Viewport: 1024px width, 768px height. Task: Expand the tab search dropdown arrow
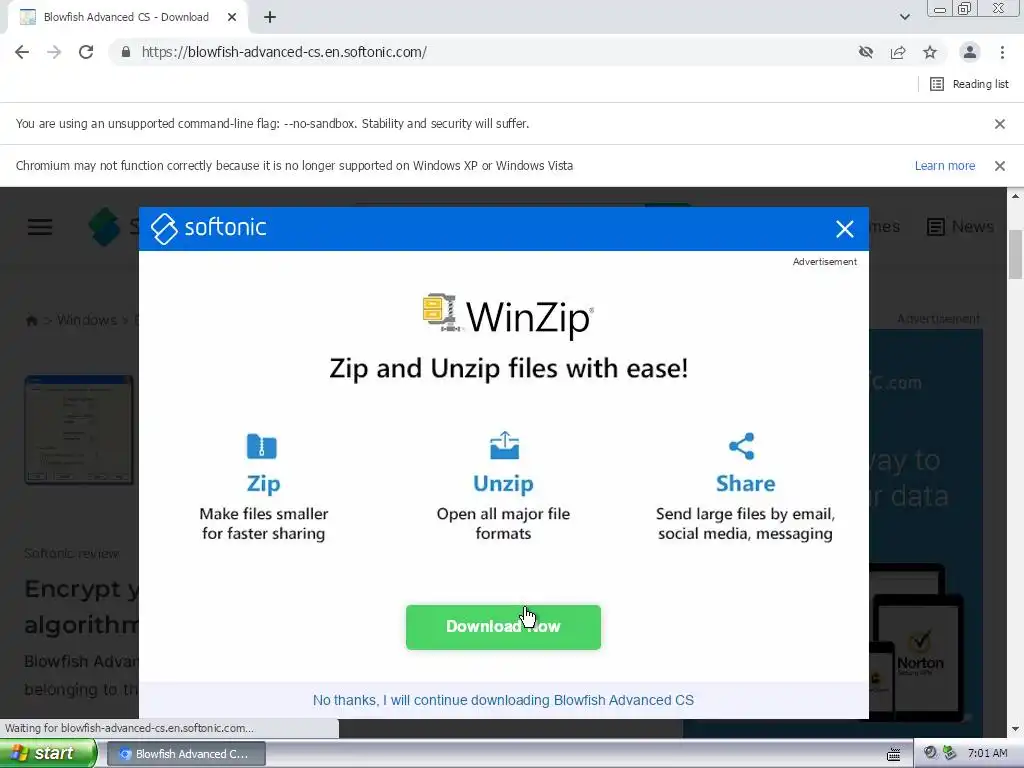coord(904,17)
